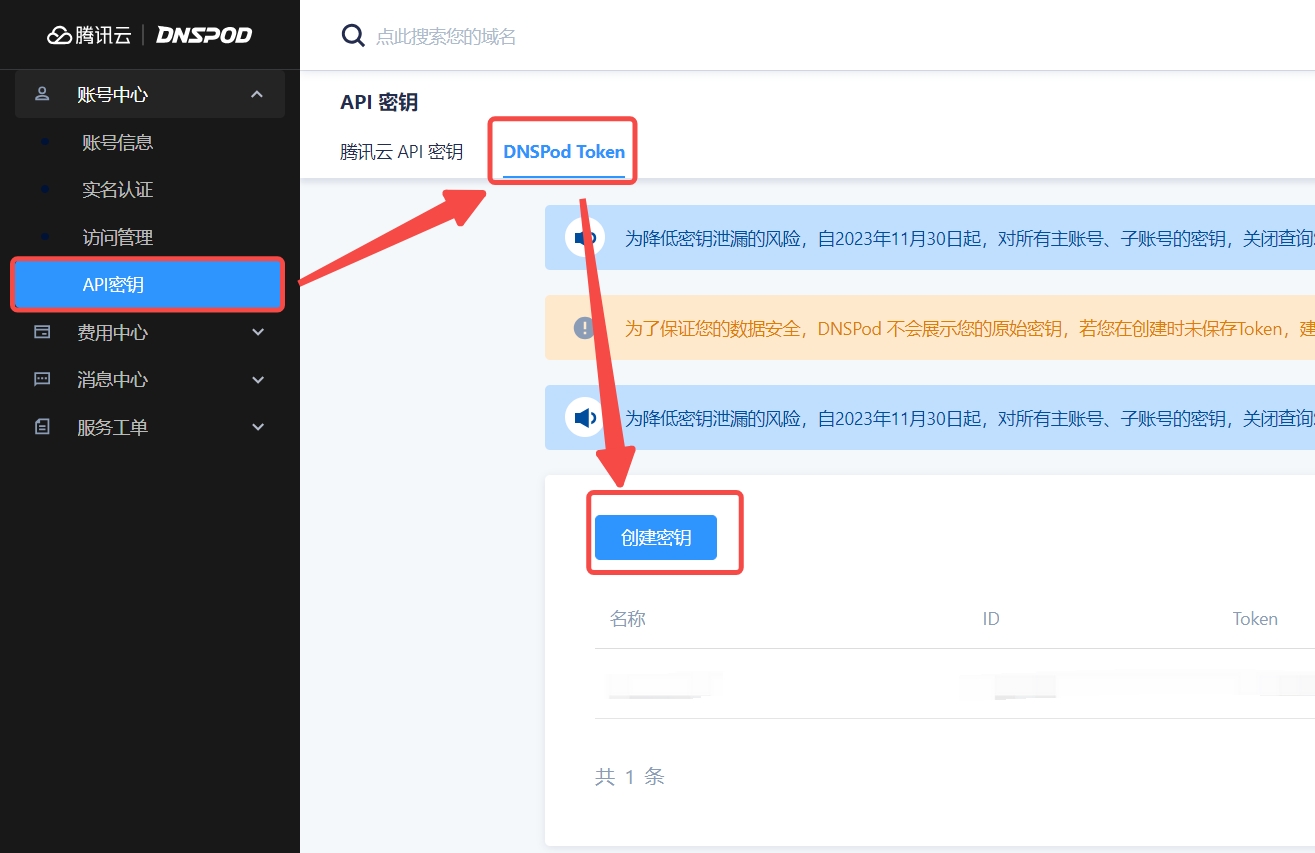
Task: Expand the 服务工单 chevron
Action: coord(258,427)
